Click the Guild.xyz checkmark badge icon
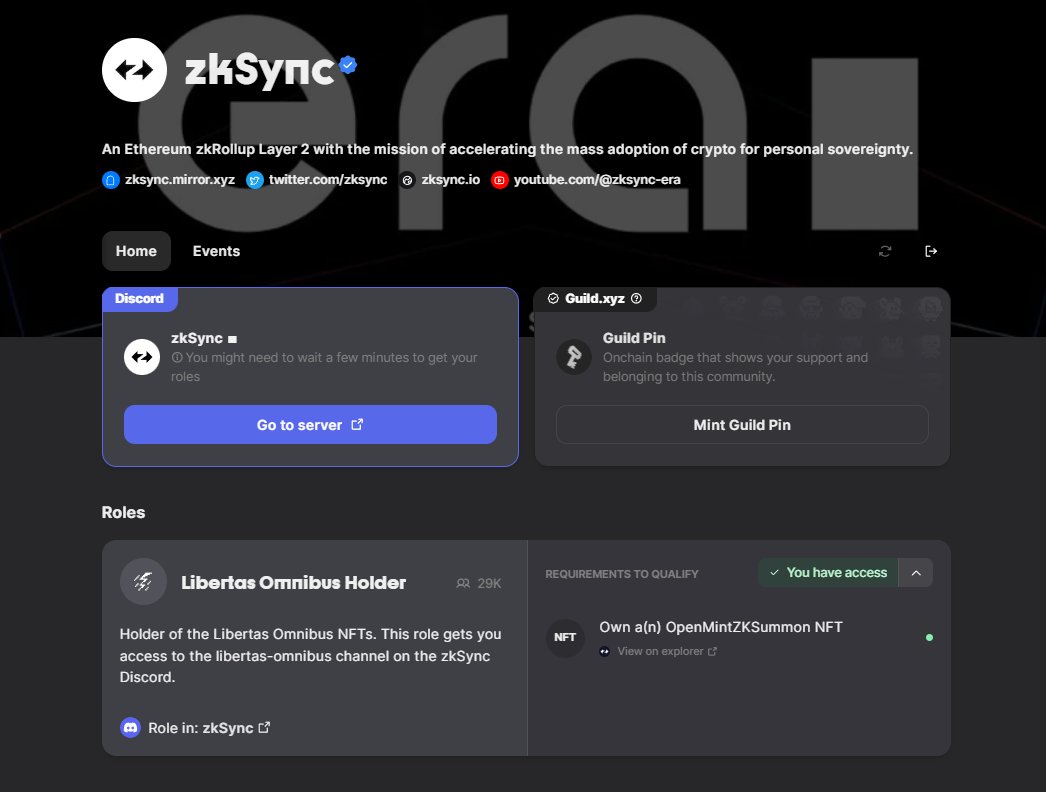1046x792 pixels. tap(553, 298)
